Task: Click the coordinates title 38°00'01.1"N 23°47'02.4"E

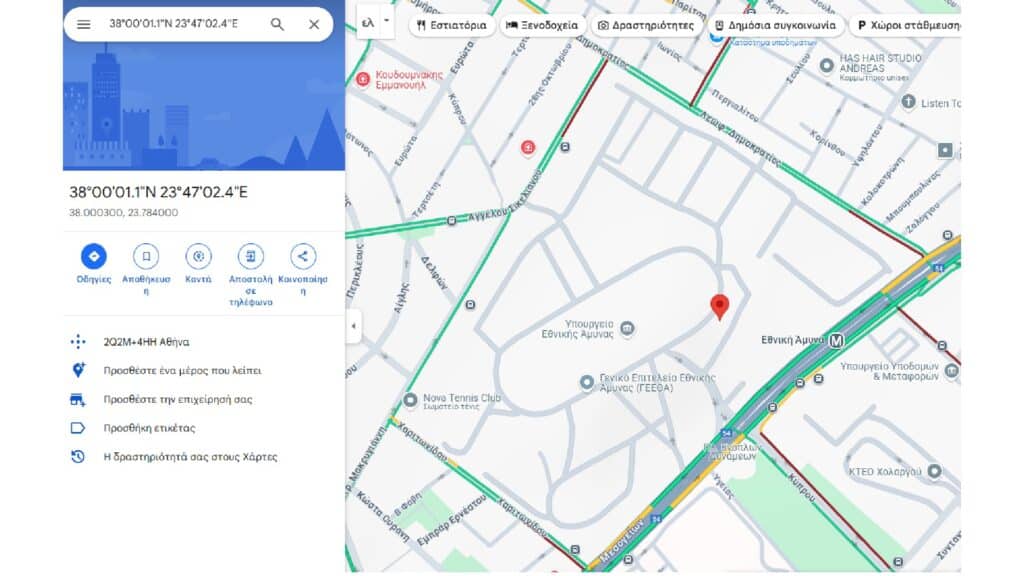Action: 159,192
